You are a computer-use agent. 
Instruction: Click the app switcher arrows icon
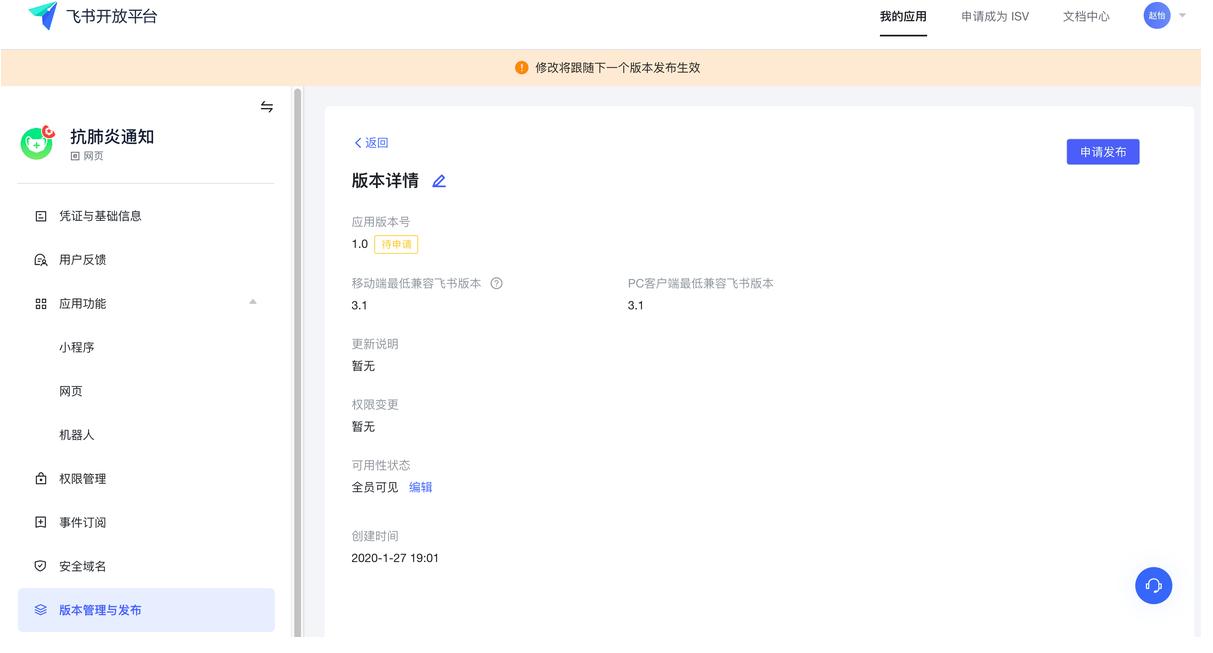point(266,105)
